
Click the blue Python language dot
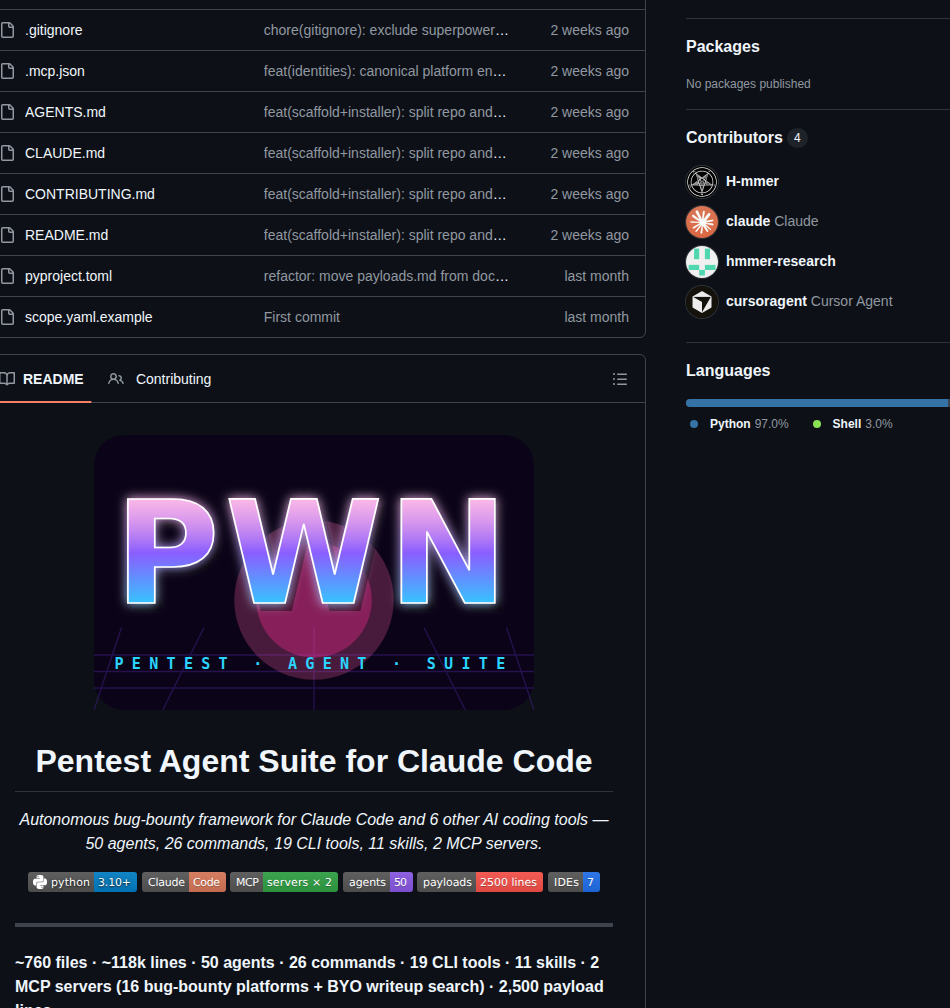(694, 424)
